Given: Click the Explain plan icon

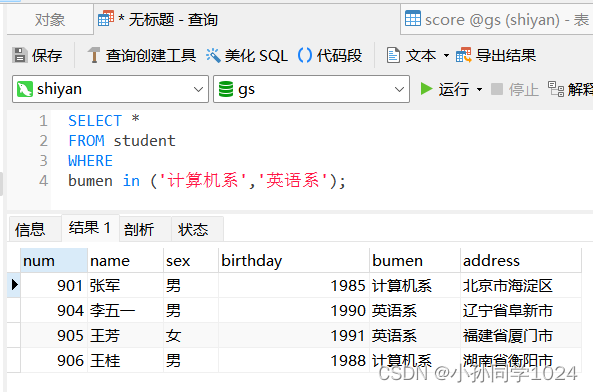Looking at the screenshot, I should click(x=556, y=89).
